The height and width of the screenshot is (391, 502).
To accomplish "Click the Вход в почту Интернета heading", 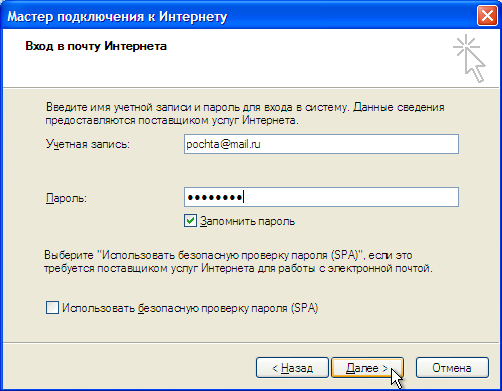I will pyautogui.click(x=96, y=46).
